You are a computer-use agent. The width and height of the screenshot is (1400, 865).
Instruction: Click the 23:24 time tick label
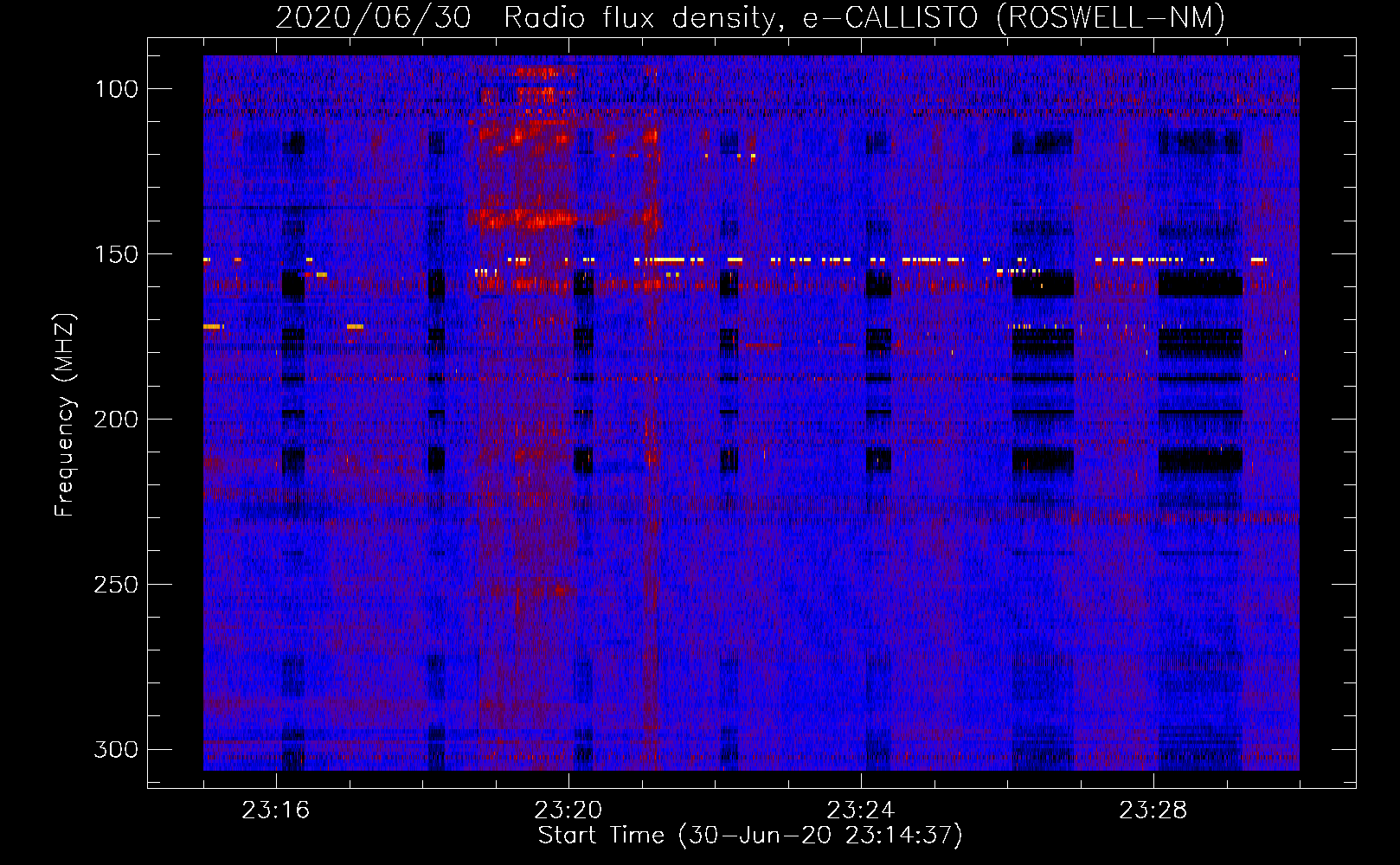pyautogui.click(x=861, y=811)
